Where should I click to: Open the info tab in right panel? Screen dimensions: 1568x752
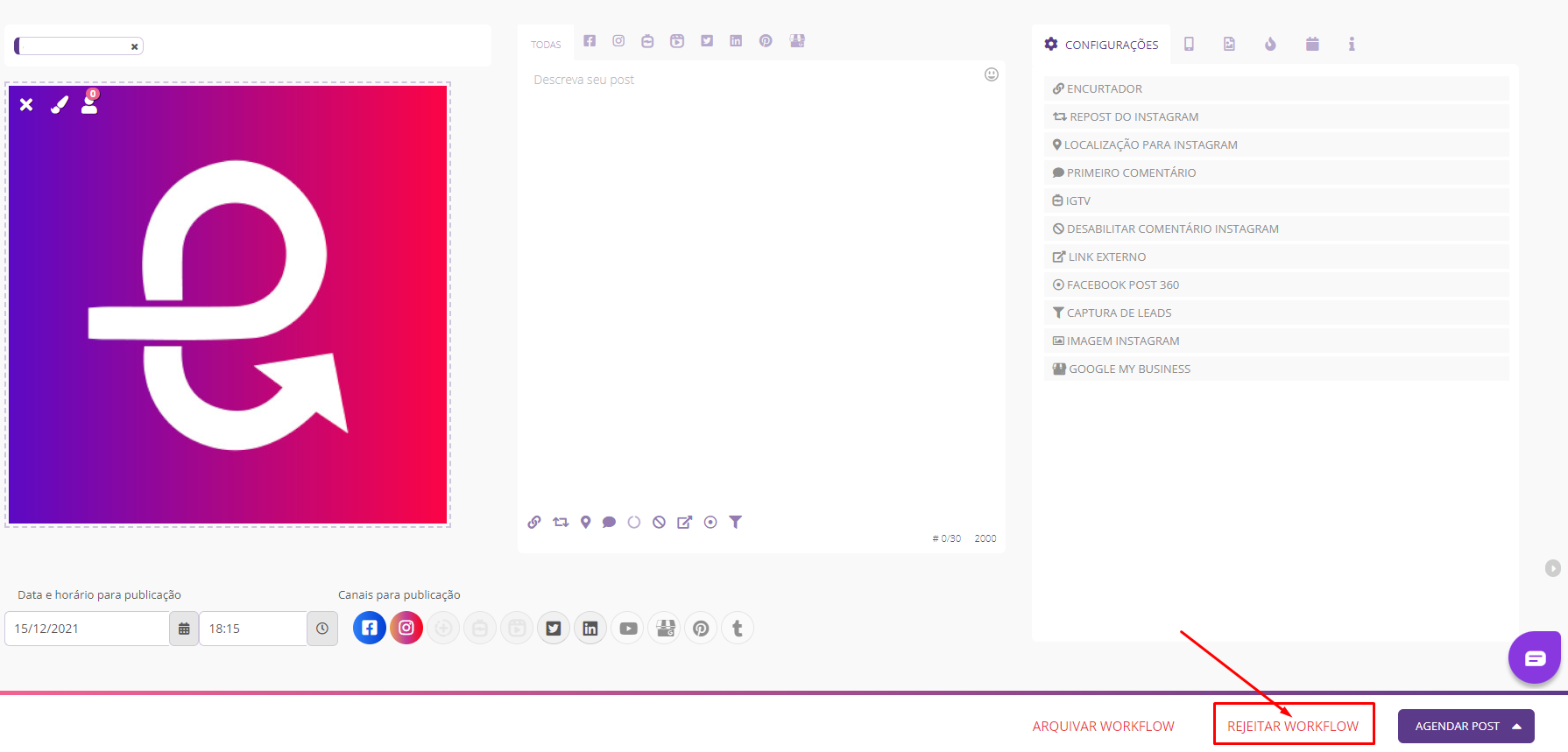click(x=1352, y=44)
